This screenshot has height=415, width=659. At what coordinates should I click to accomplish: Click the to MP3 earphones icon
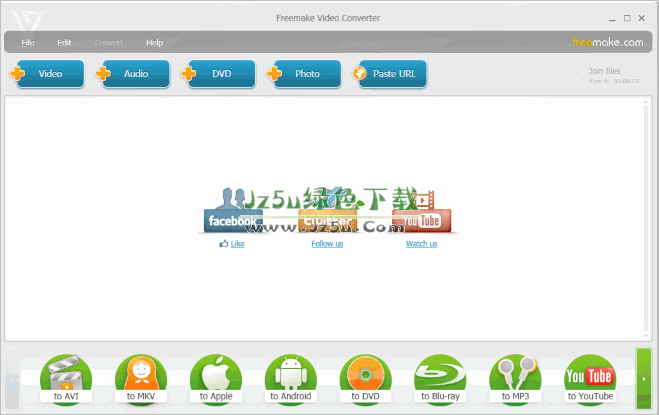point(515,380)
